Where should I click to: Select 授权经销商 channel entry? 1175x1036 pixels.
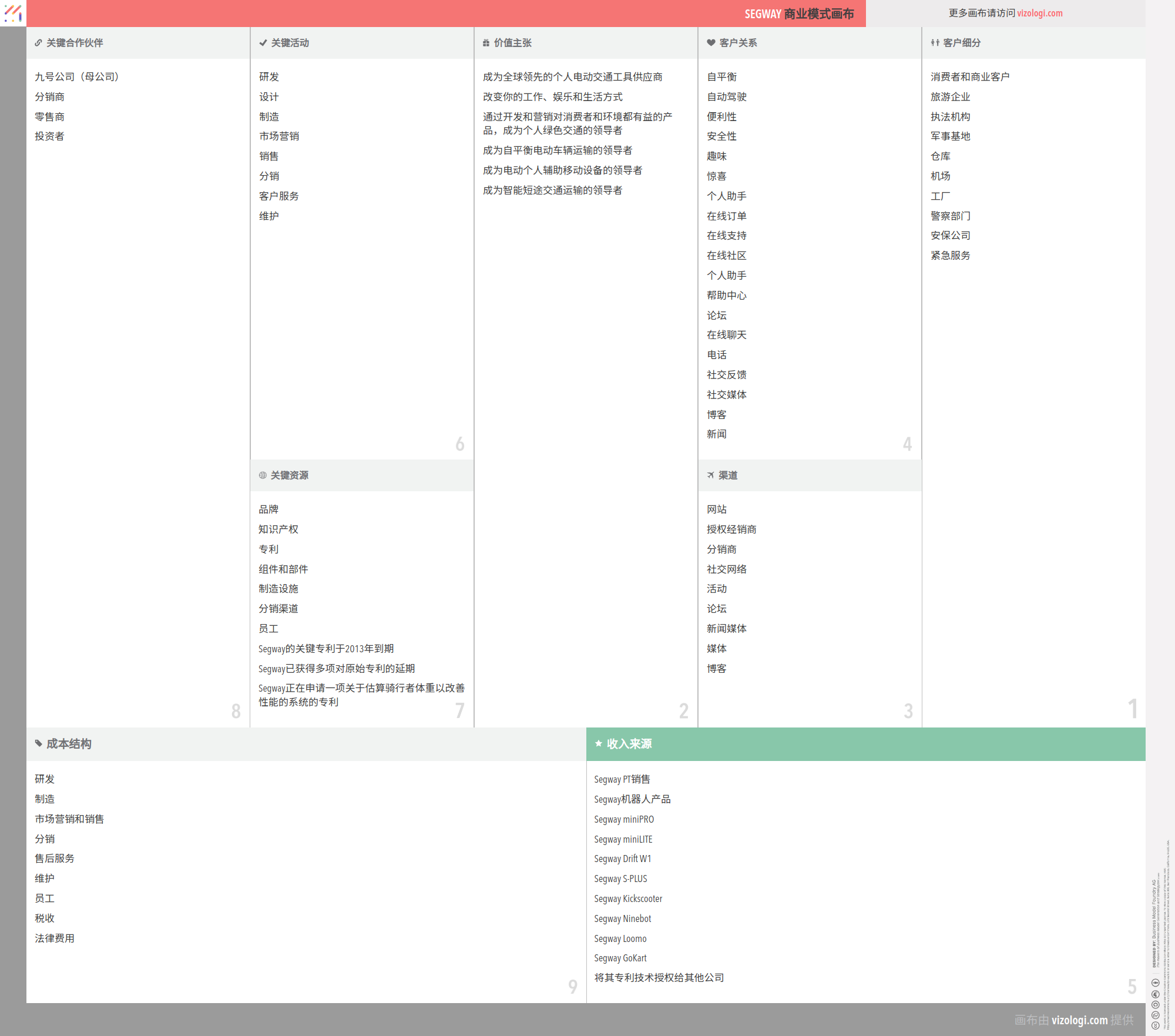[731, 529]
